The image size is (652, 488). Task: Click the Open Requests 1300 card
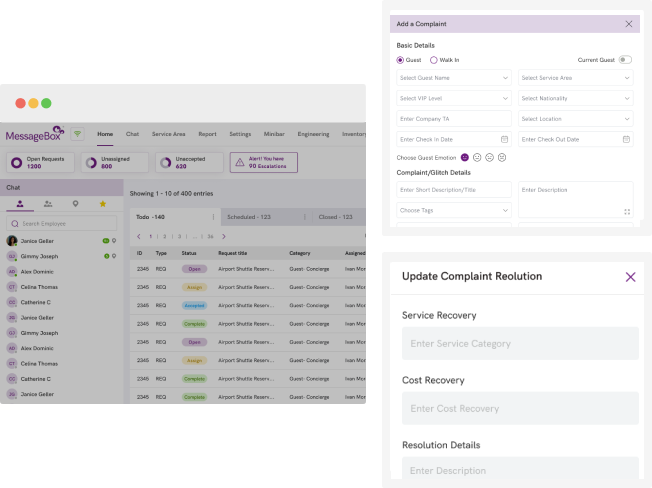click(x=41, y=162)
